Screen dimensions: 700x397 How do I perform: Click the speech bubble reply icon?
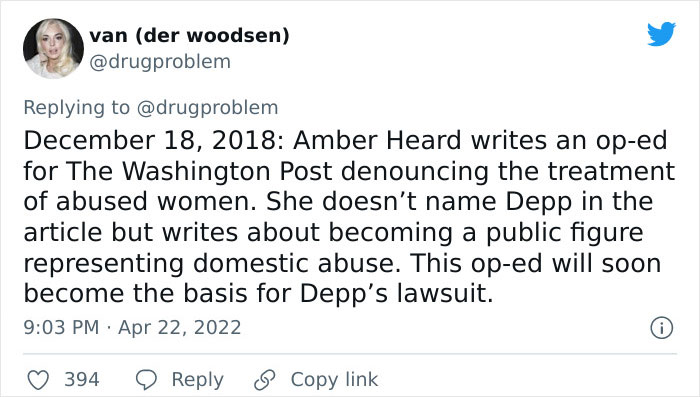coord(146,380)
